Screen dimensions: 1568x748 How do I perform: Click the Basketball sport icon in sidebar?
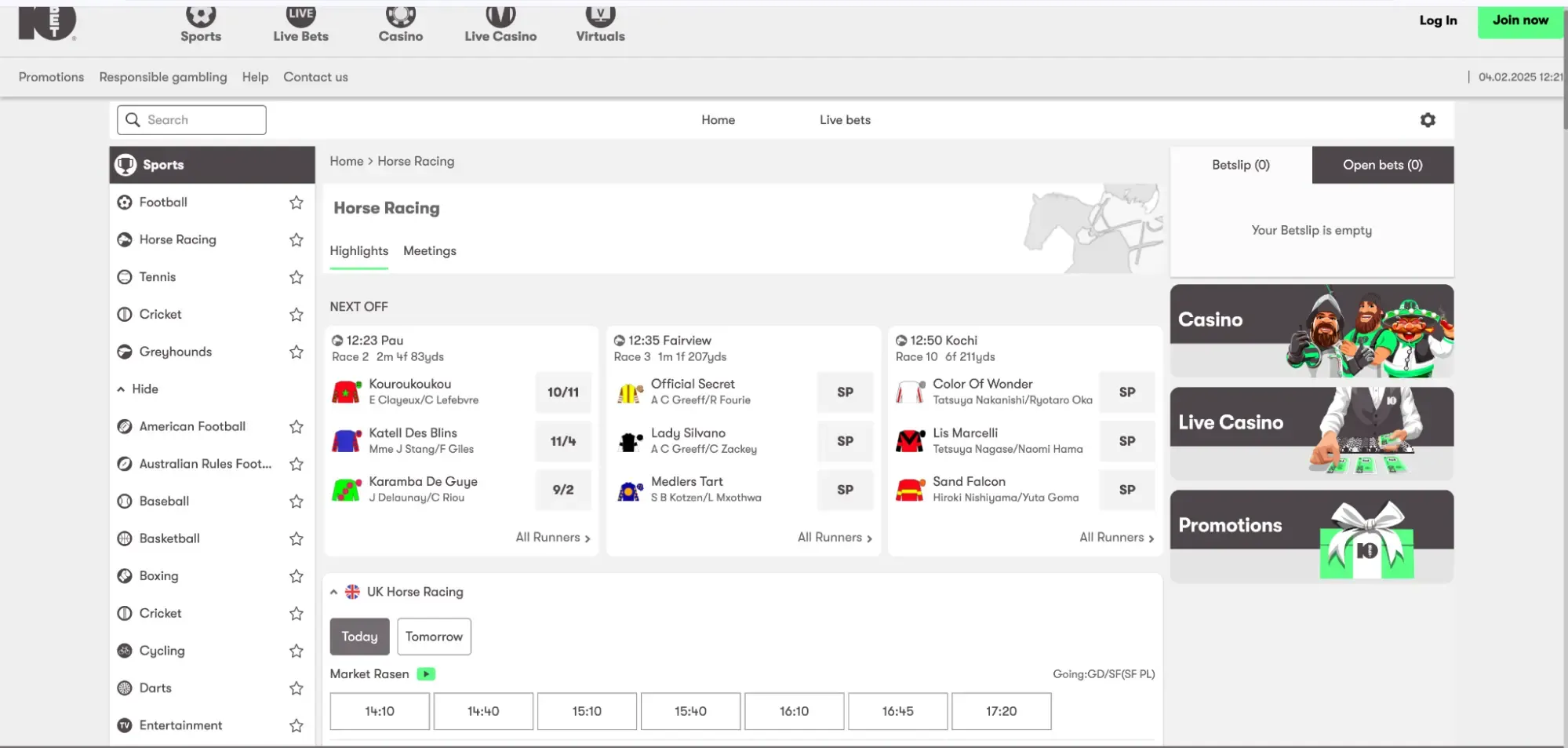click(125, 538)
